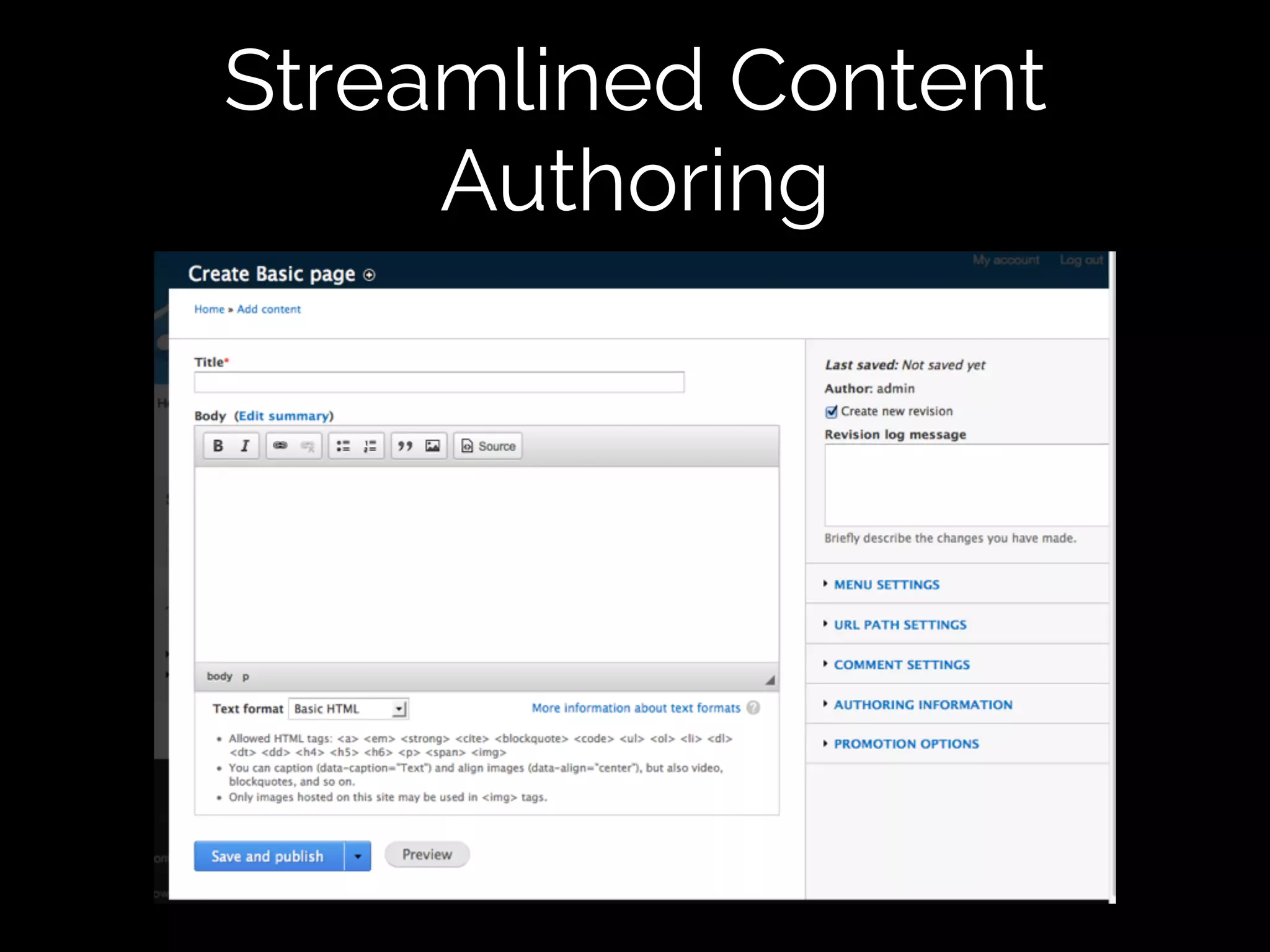Uncheck Create new revision checkbox
Image resolution: width=1270 pixels, height=952 pixels.
[x=832, y=412]
